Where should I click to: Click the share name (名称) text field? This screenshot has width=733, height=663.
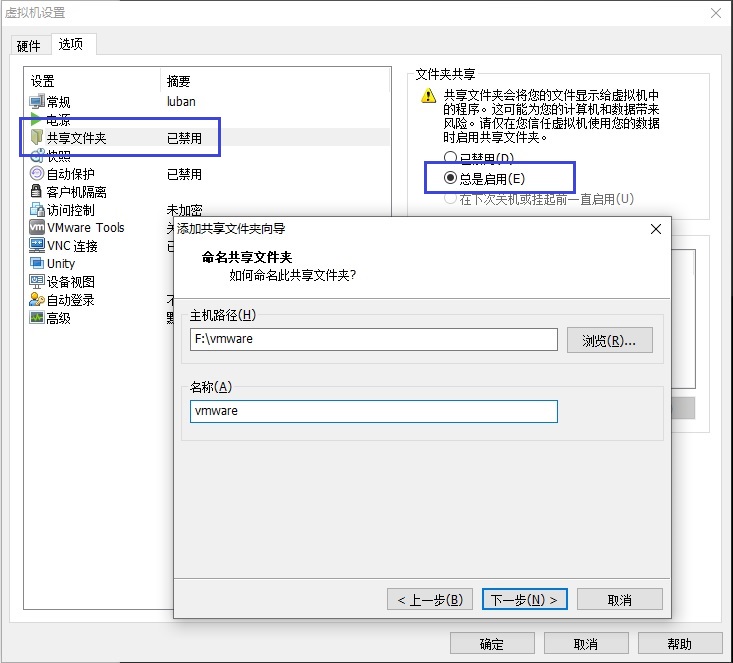click(373, 411)
